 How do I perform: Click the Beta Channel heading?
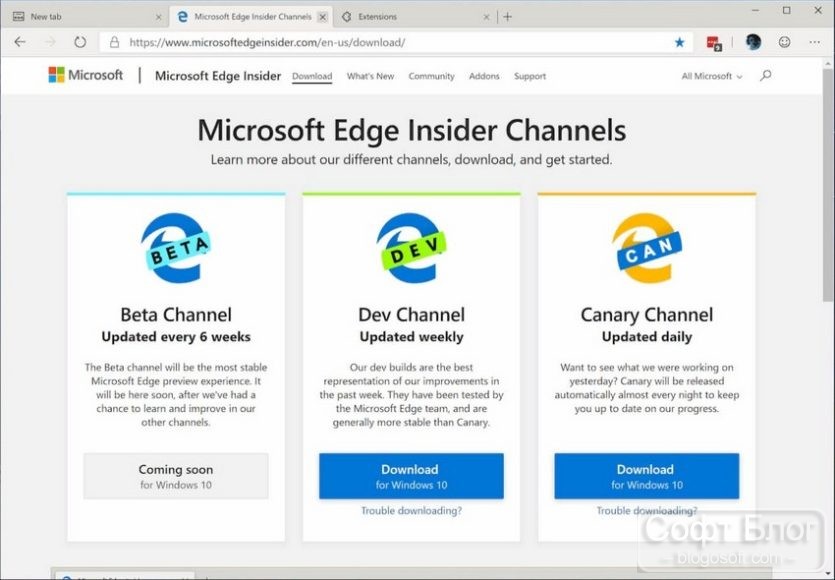point(176,314)
